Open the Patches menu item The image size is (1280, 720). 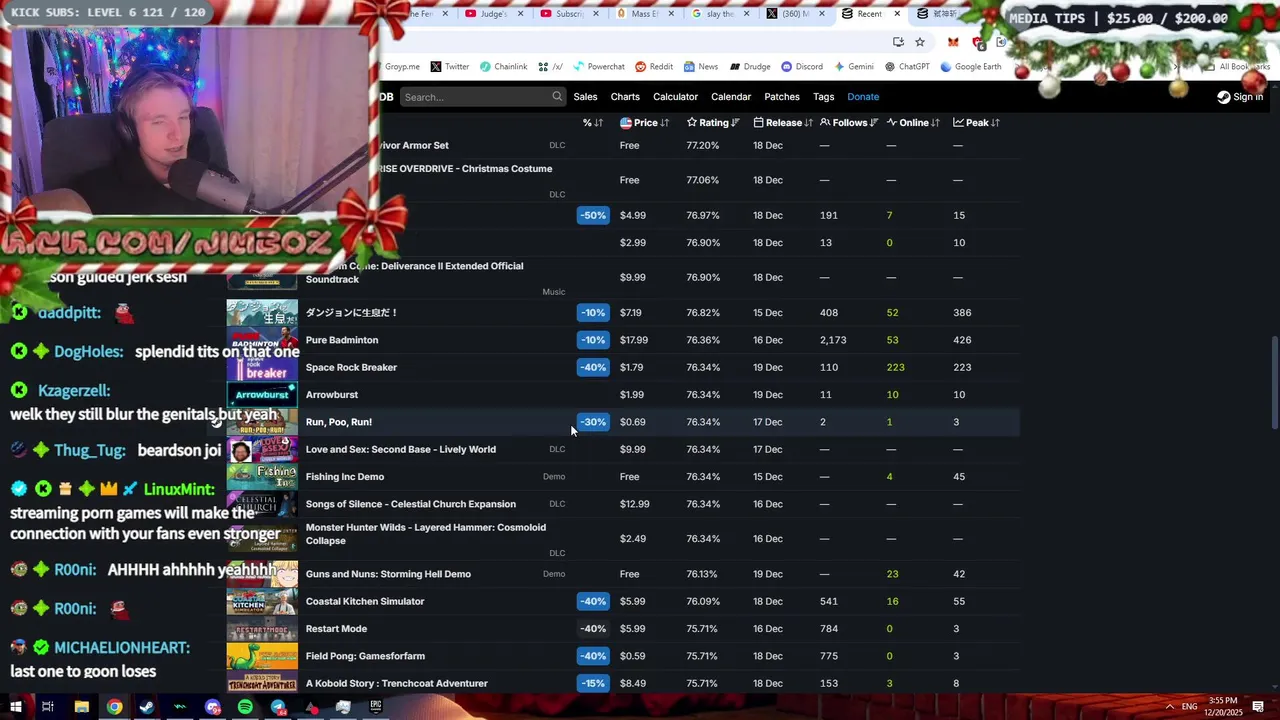(782, 97)
